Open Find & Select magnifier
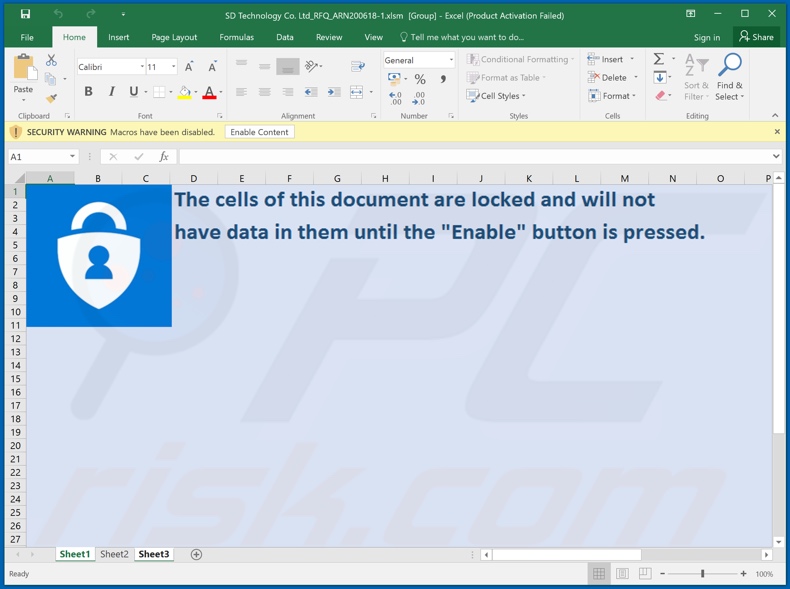 pos(730,77)
